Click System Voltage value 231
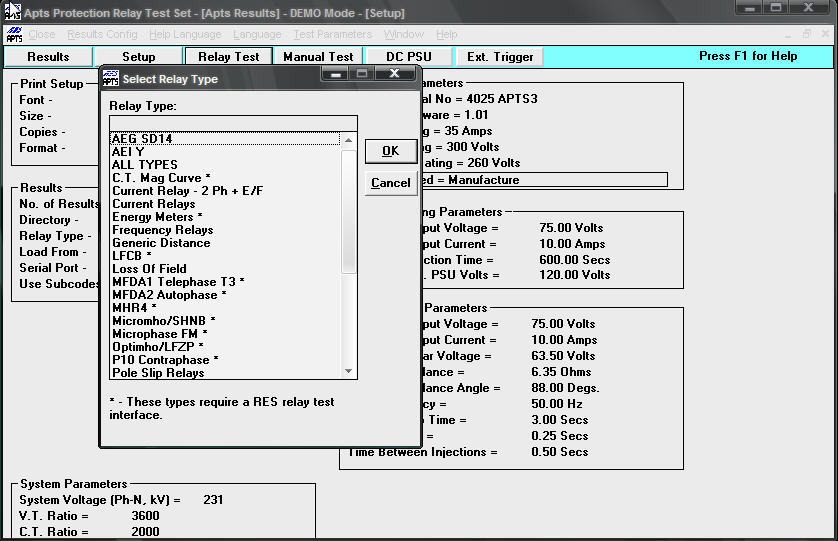Viewport: 838px width, 541px height. point(213,500)
